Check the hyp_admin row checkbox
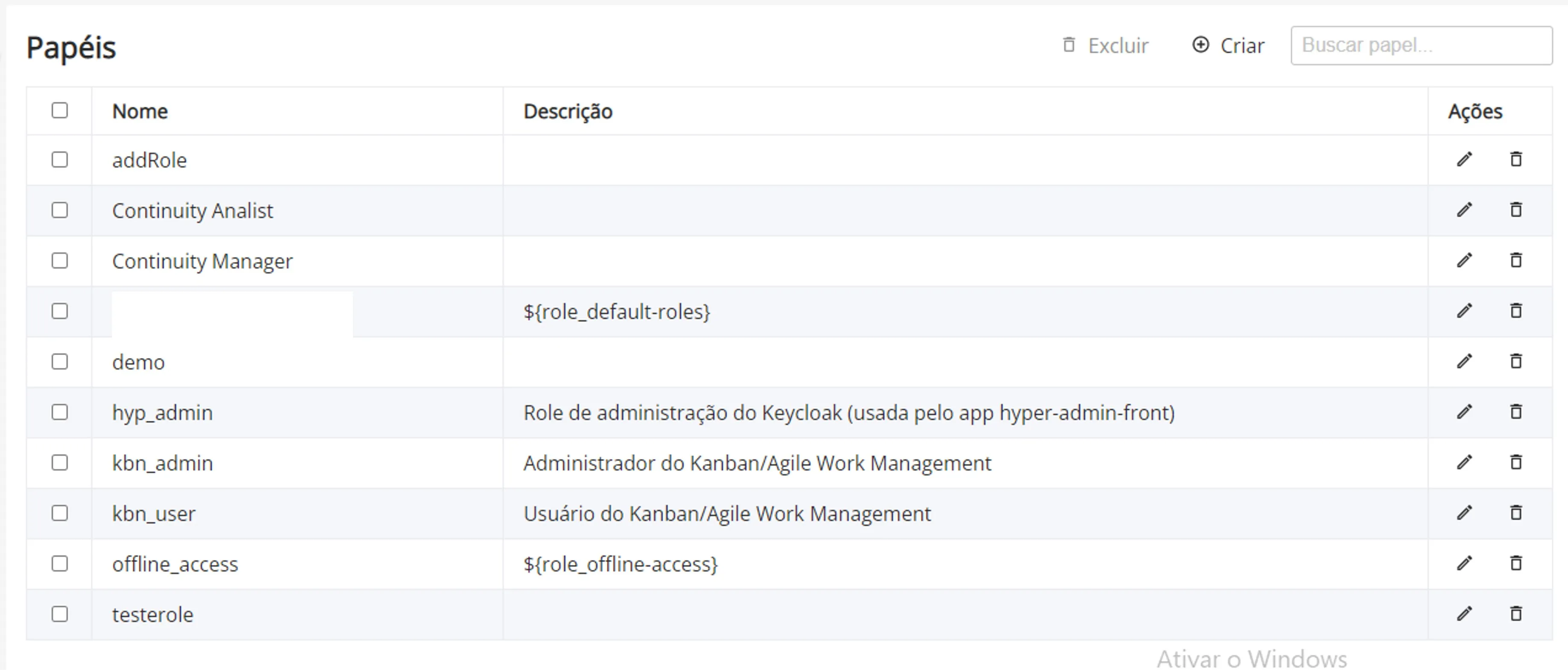This screenshot has width=1568, height=670. click(x=60, y=412)
